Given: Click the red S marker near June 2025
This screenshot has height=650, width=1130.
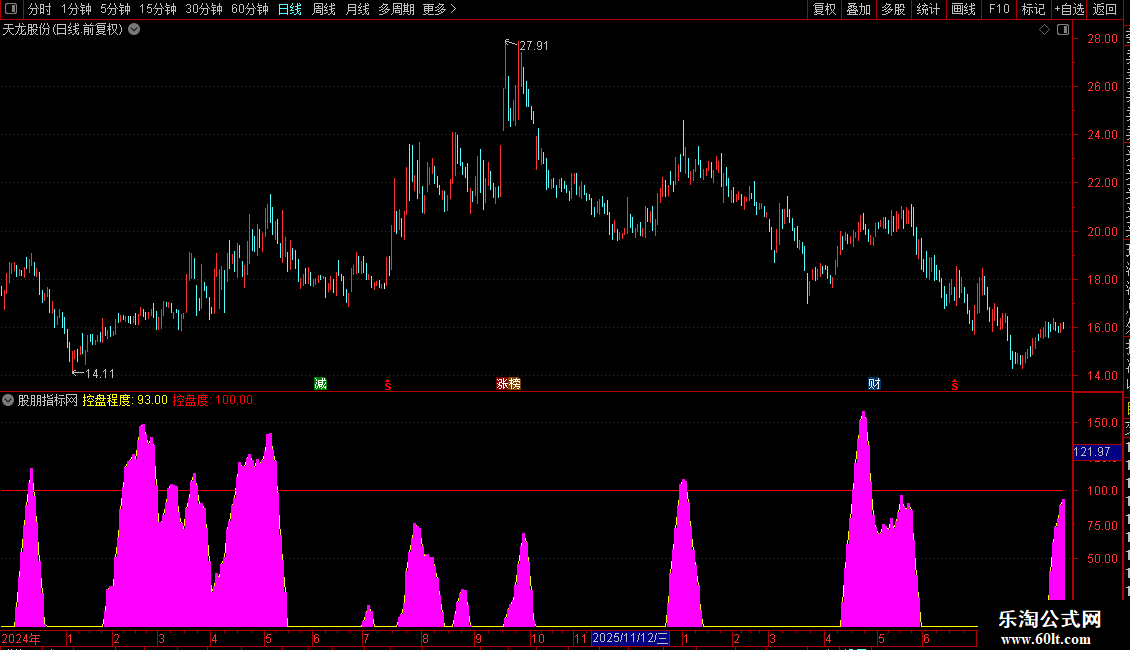Looking at the screenshot, I should coord(955,385).
